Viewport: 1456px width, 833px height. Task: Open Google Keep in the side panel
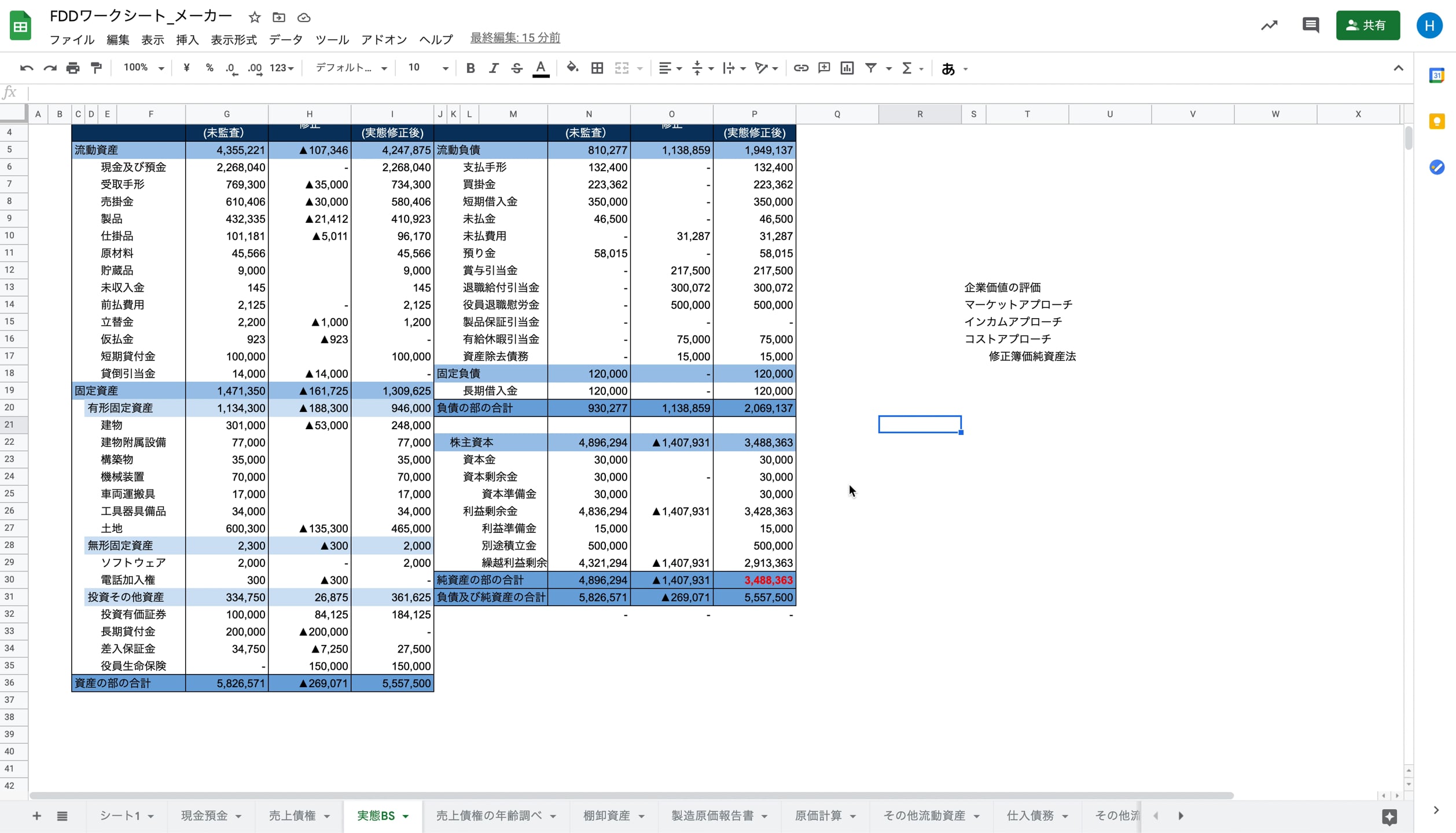click(x=1437, y=121)
